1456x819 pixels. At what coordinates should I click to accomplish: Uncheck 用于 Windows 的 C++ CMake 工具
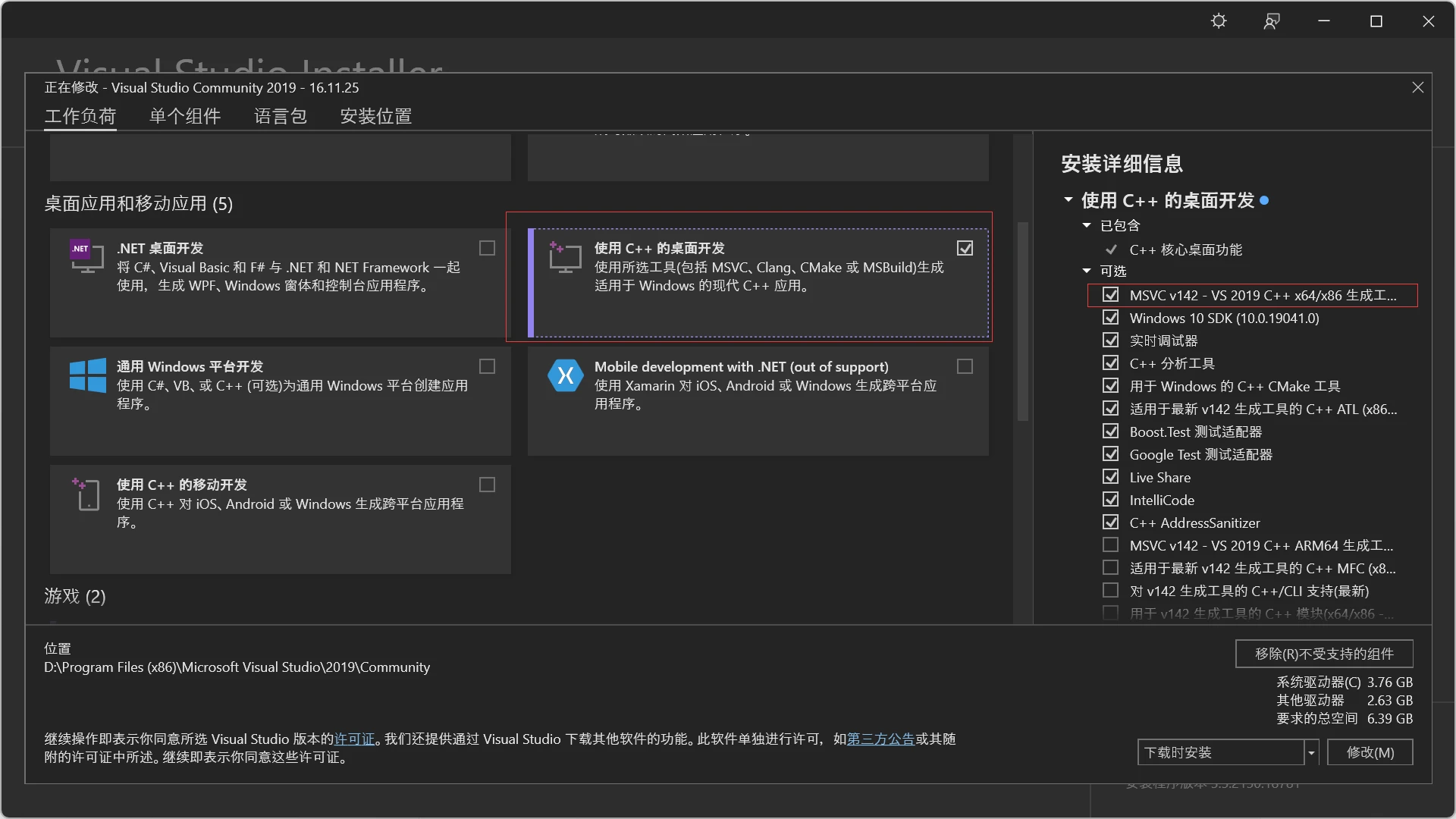[x=1110, y=386]
